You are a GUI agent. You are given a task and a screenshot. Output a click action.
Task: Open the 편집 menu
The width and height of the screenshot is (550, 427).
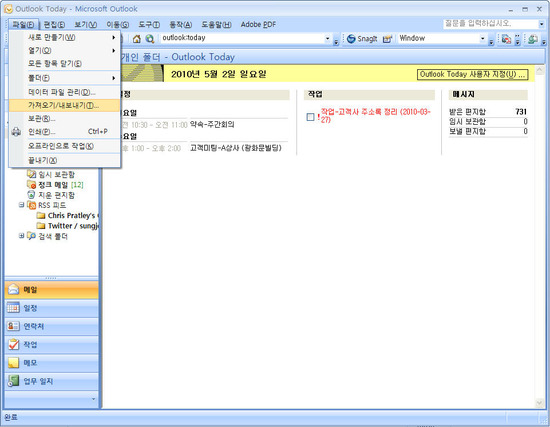(54, 25)
